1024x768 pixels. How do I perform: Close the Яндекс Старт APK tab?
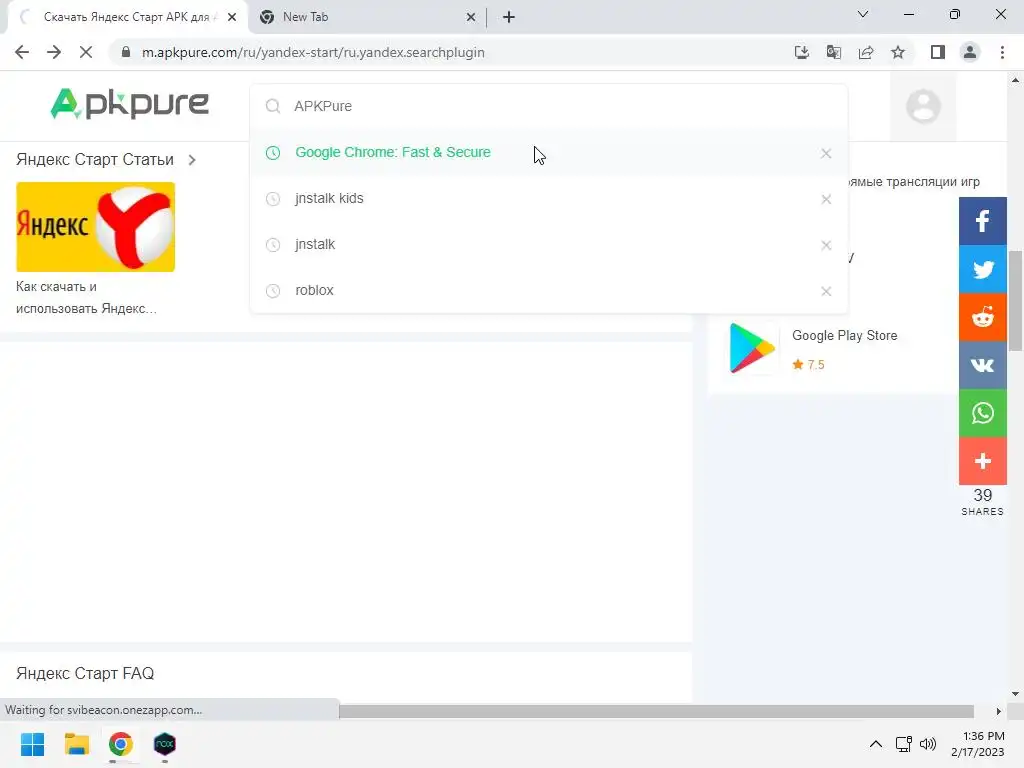tap(232, 17)
